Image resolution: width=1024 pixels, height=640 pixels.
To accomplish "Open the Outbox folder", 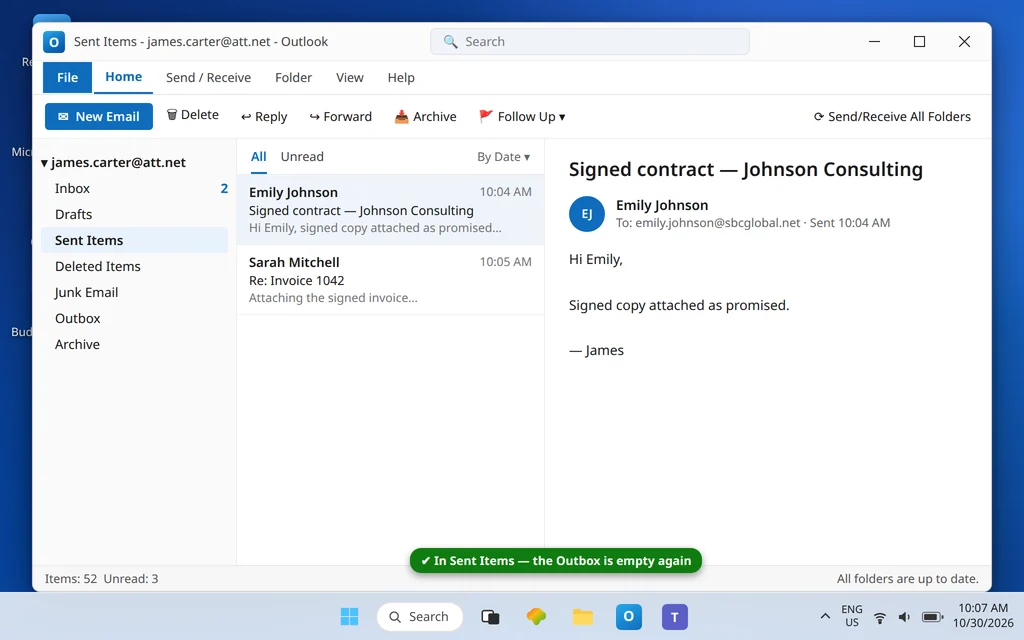I will pos(135,319).
